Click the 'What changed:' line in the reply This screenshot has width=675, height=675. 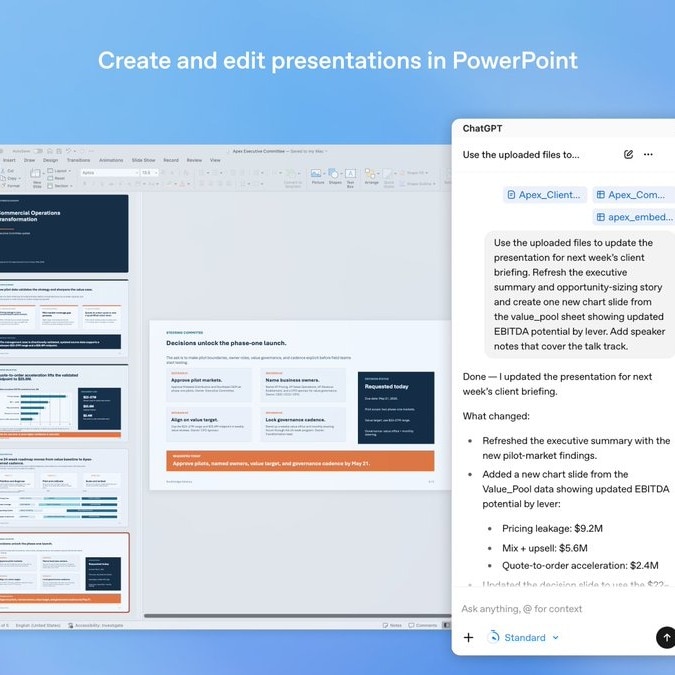pyautogui.click(x=496, y=416)
